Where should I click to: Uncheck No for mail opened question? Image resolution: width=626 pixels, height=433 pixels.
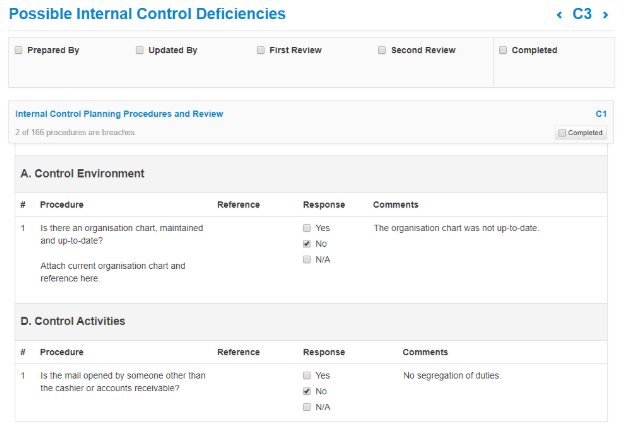click(x=308, y=392)
